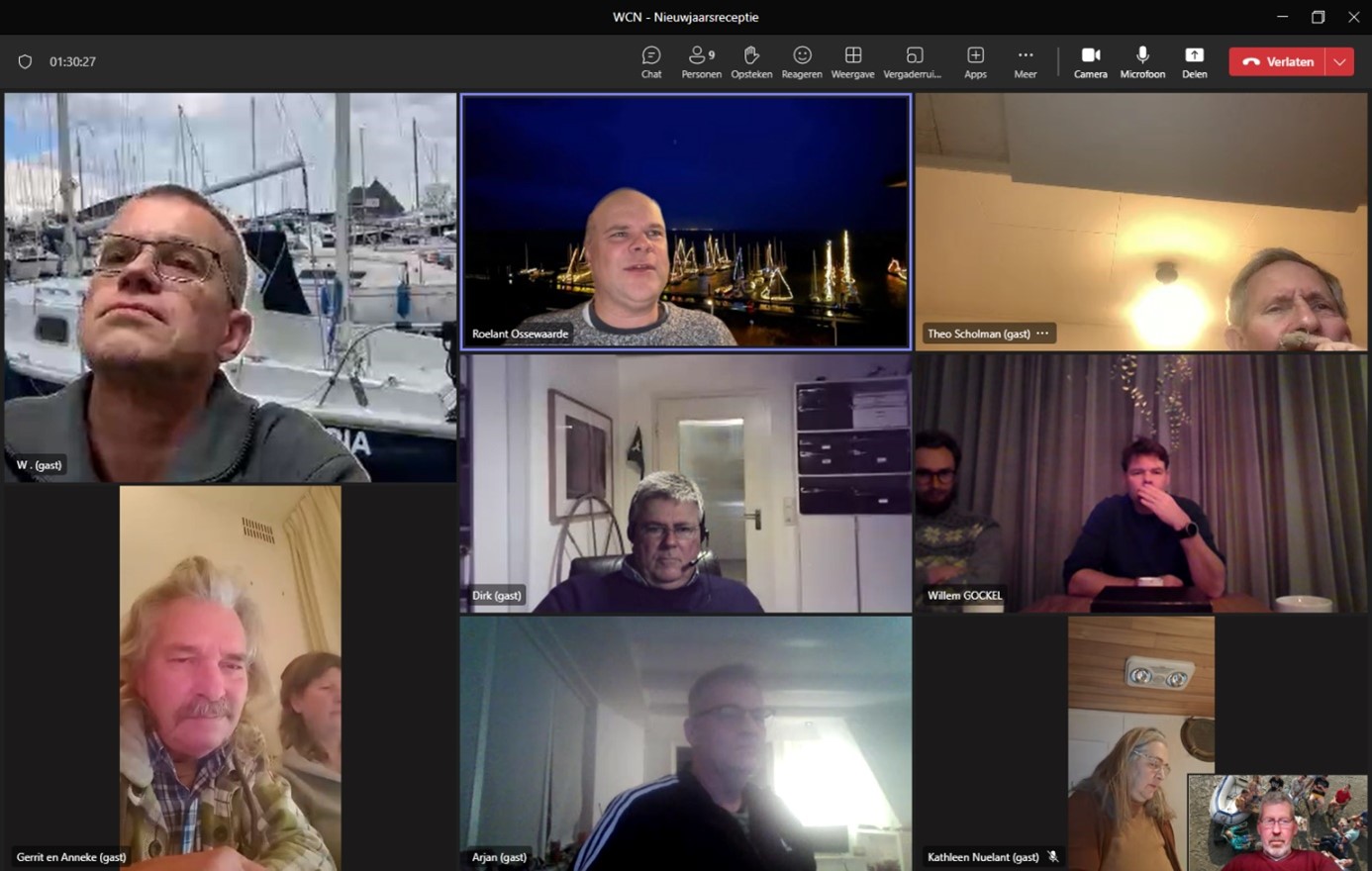Screen dimensions: 1372x871
Task: Show the Personen participants list
Action: click(x=701, y=61)
